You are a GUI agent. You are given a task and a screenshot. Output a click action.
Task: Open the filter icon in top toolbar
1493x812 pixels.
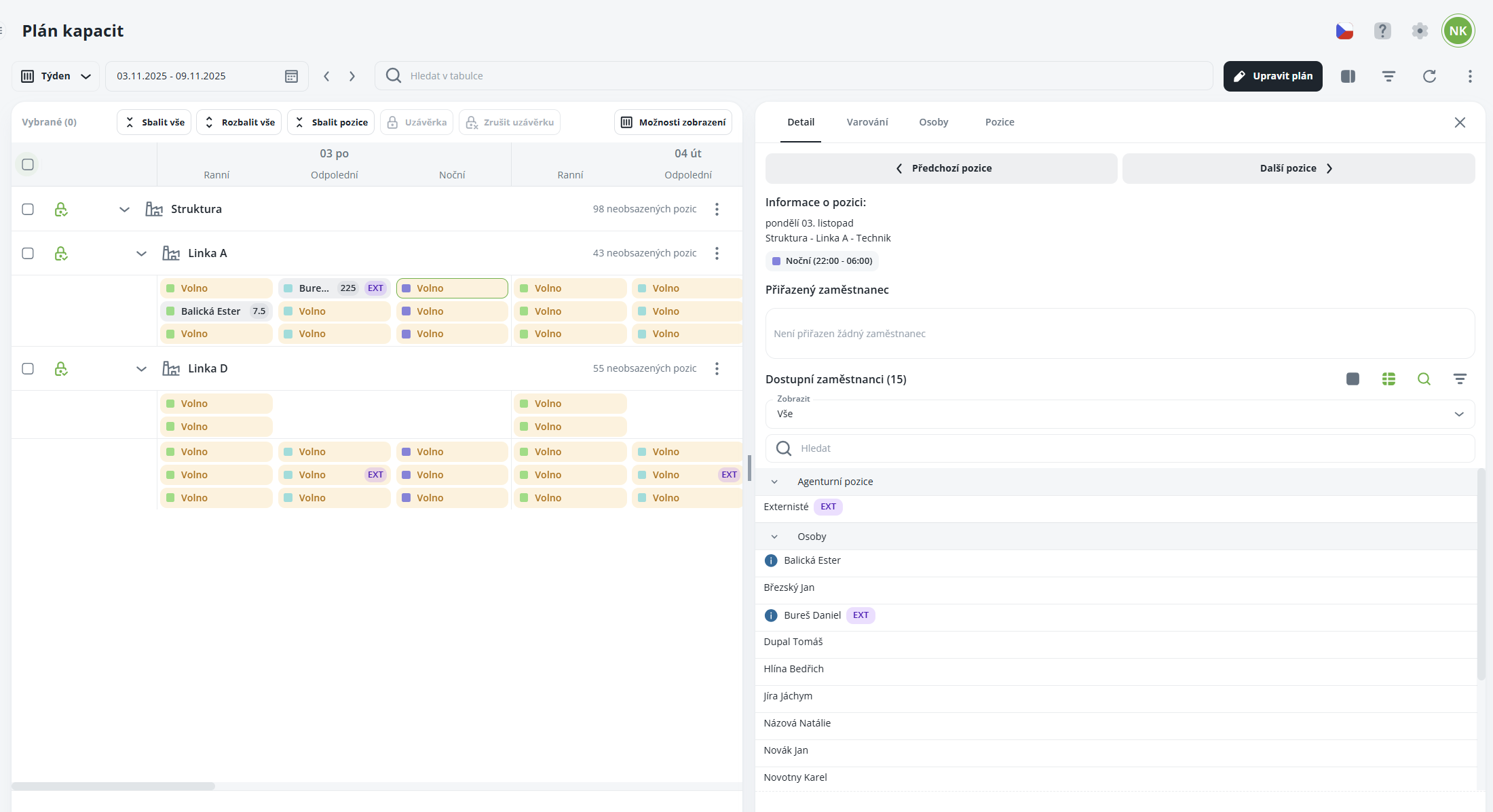pyautogui.click(x=1388, y=76)
